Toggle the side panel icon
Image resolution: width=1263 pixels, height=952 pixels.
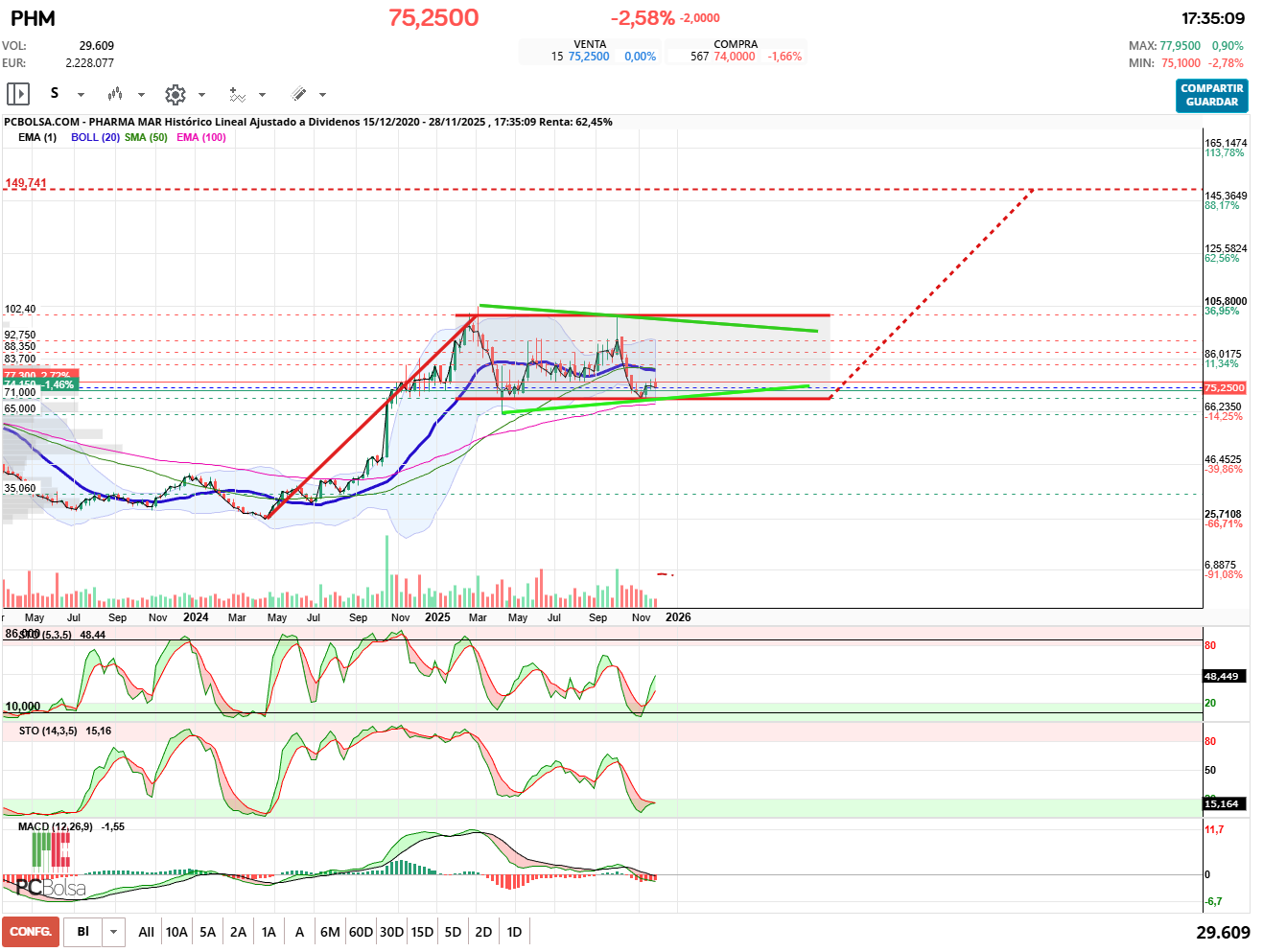pyautogui.click(x=18, y=94)
